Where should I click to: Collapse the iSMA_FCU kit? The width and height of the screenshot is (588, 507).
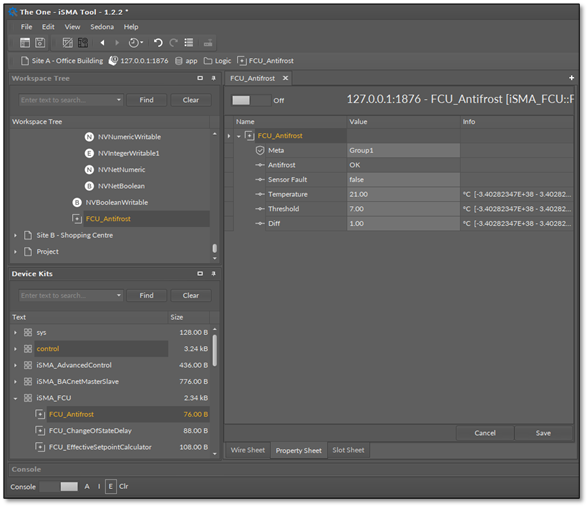pos(15,398)
